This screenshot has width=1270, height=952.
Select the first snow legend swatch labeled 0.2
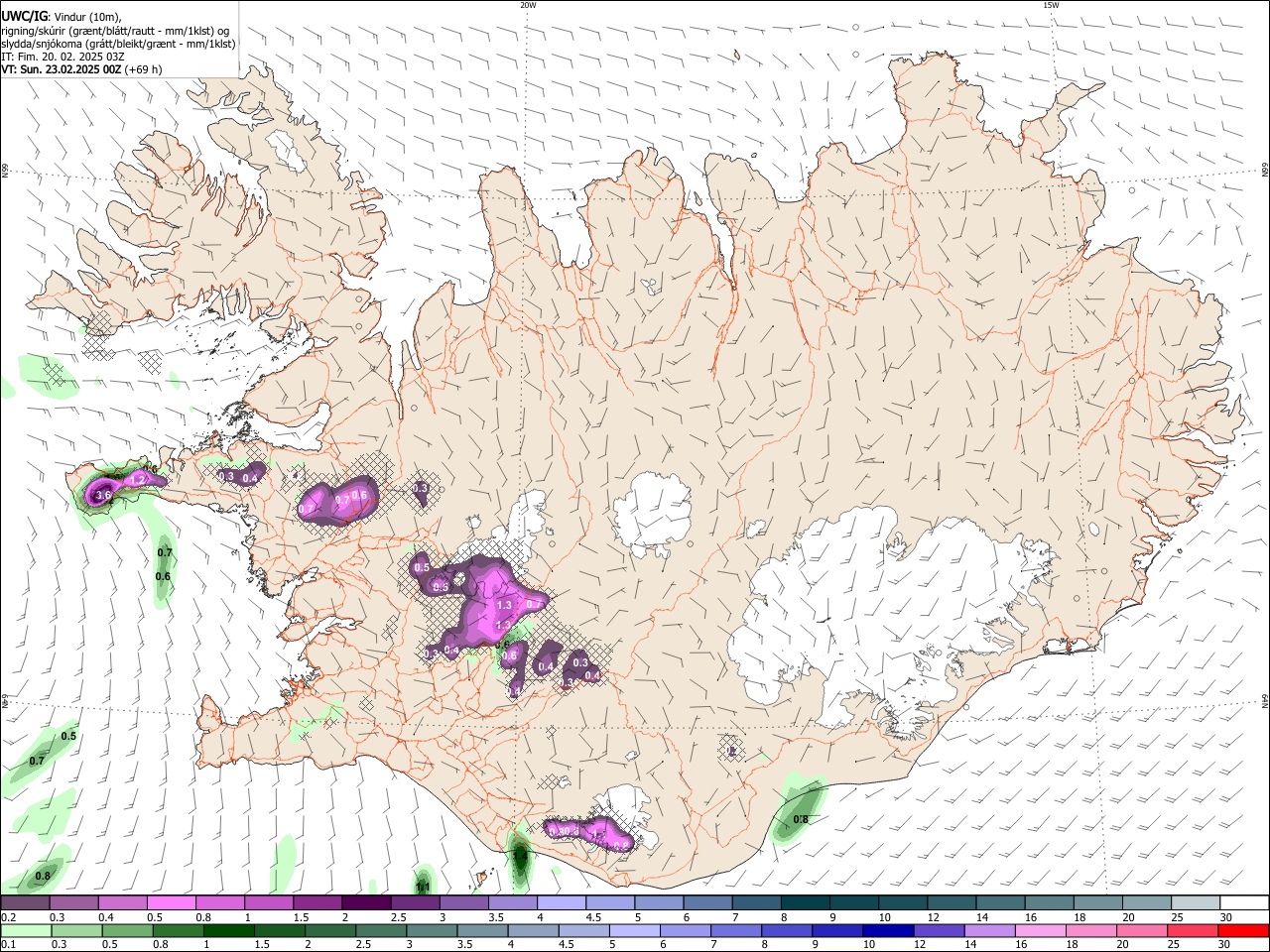click(25, 902)
